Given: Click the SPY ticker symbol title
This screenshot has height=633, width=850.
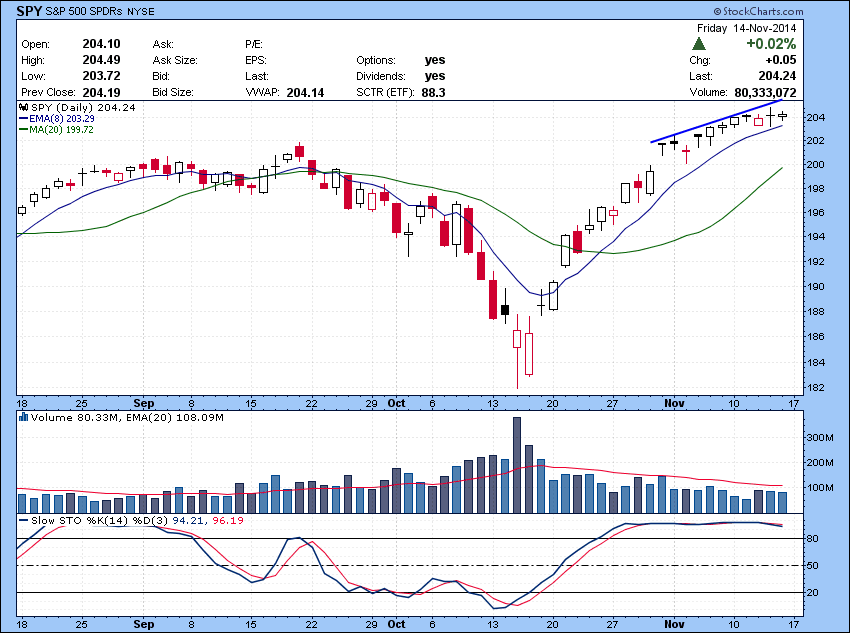Looking at the screenshot, I should [29, 11].
